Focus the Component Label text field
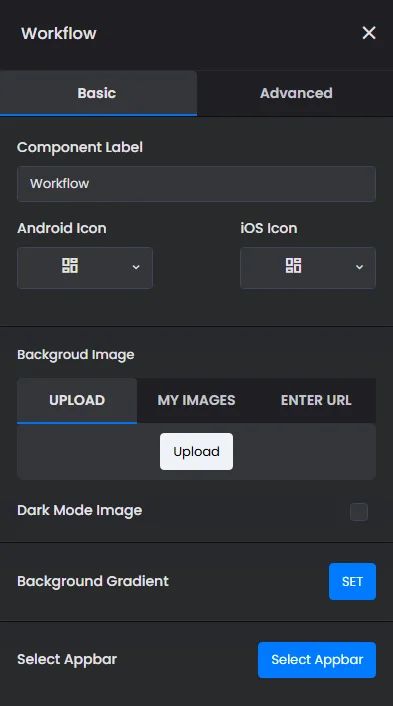 point(196,184)
